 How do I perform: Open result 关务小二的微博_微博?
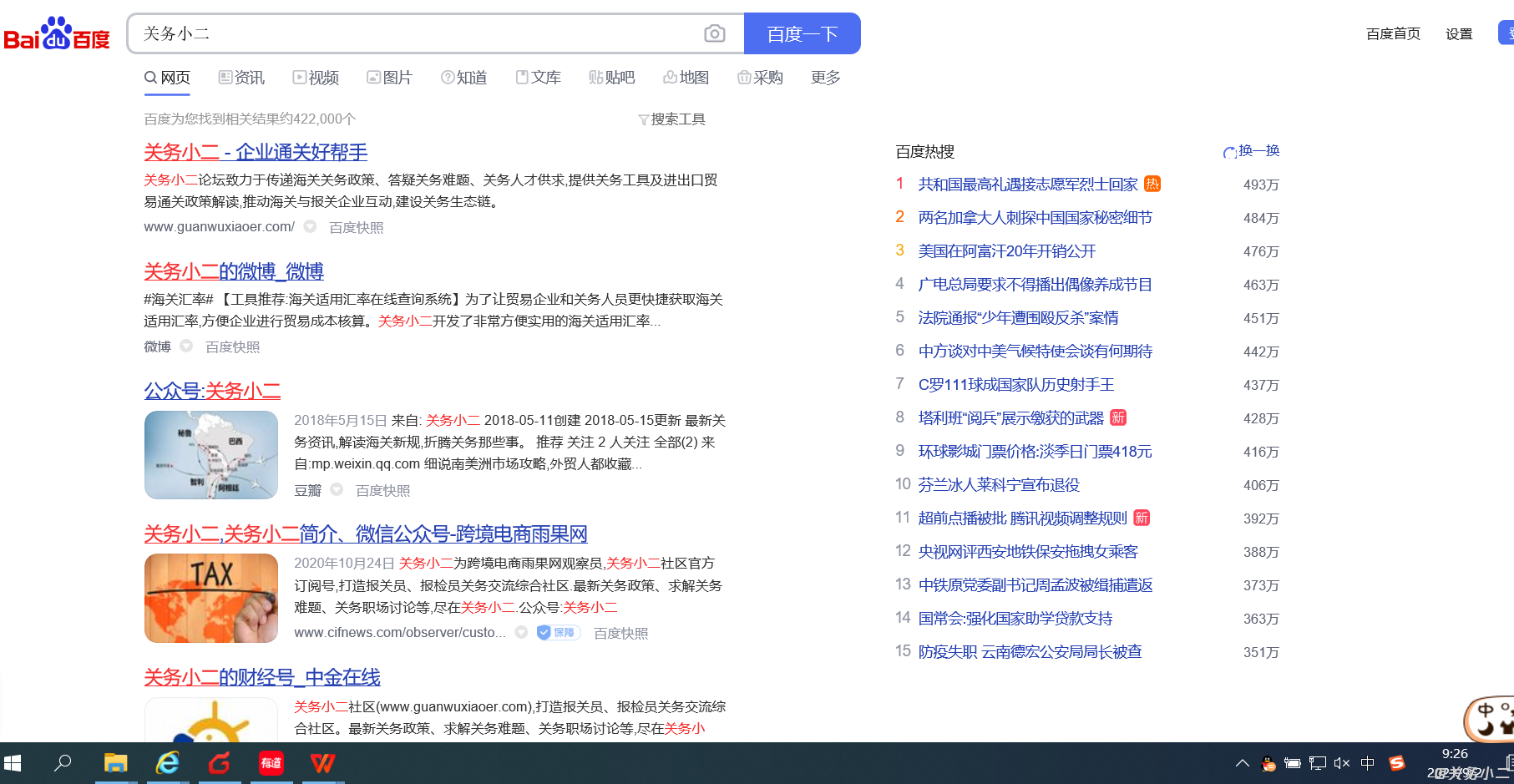234,271
